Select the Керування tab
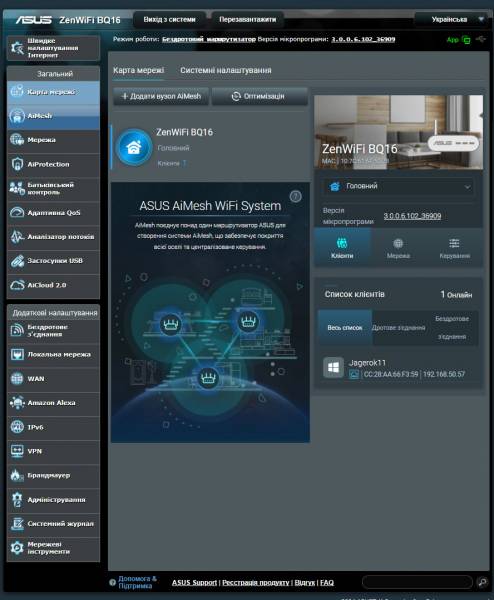494x600 pixels. (x=455, y=248)
